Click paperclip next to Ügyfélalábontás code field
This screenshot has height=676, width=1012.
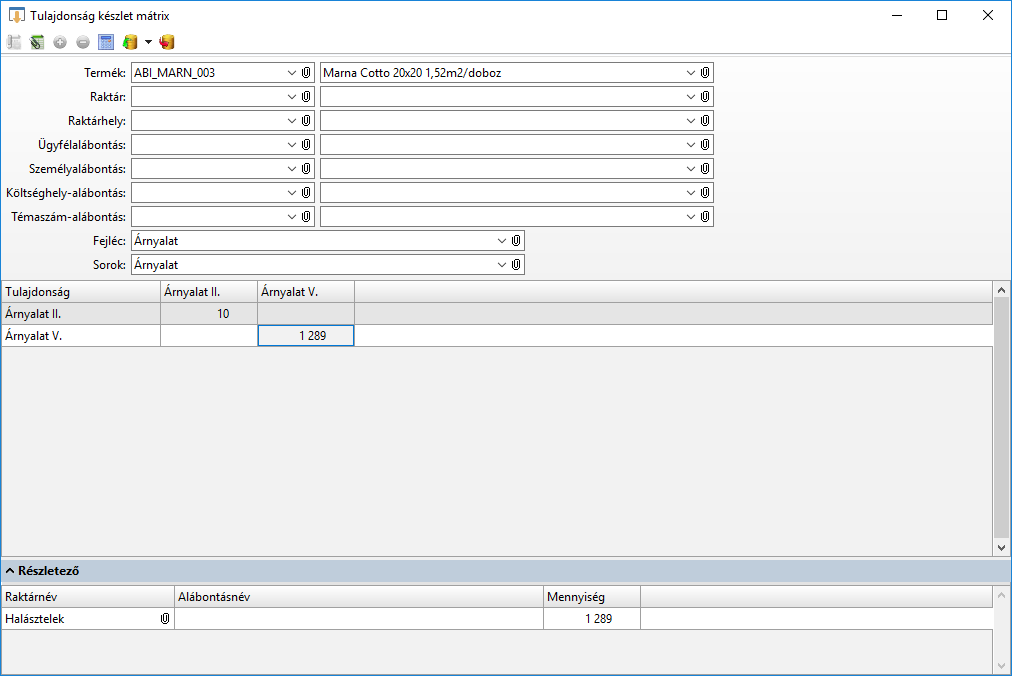pyautogui.click(x=307, y=145)
